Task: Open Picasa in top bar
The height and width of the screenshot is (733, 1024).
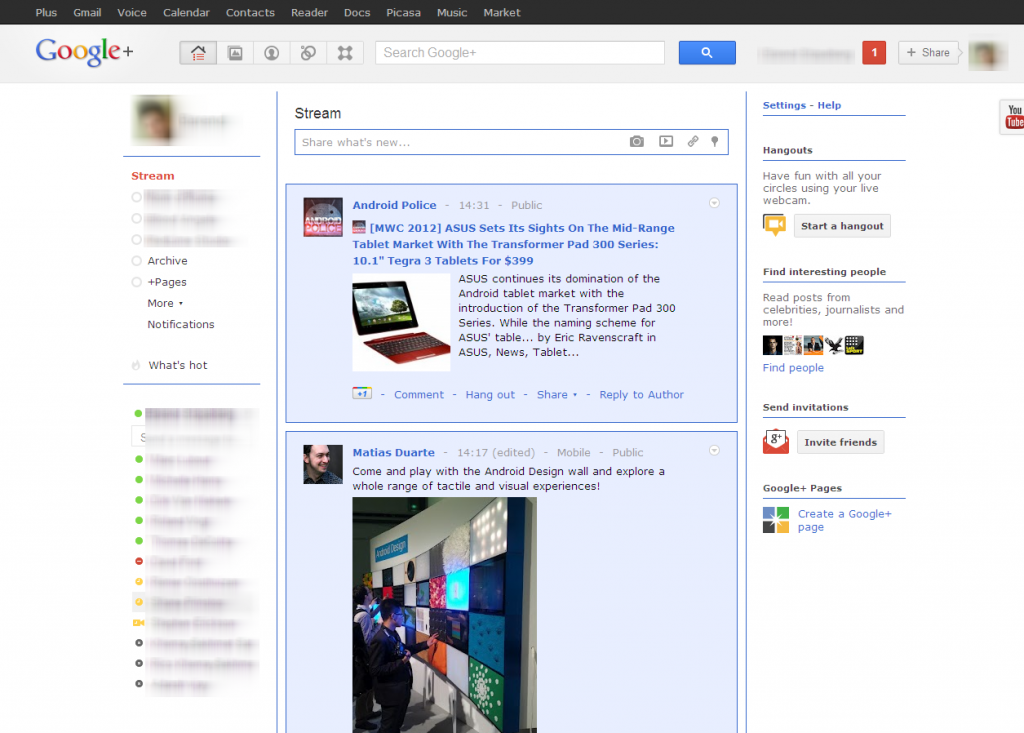Action: tap(403, 12)
